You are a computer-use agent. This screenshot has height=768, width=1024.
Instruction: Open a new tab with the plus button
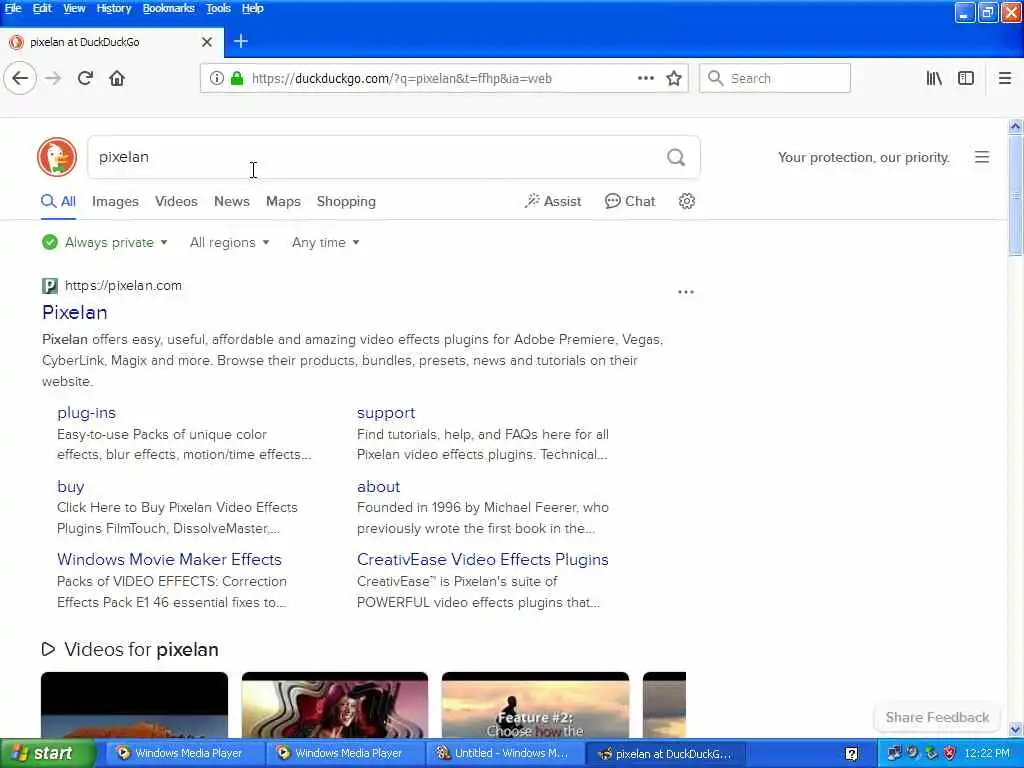240,41
